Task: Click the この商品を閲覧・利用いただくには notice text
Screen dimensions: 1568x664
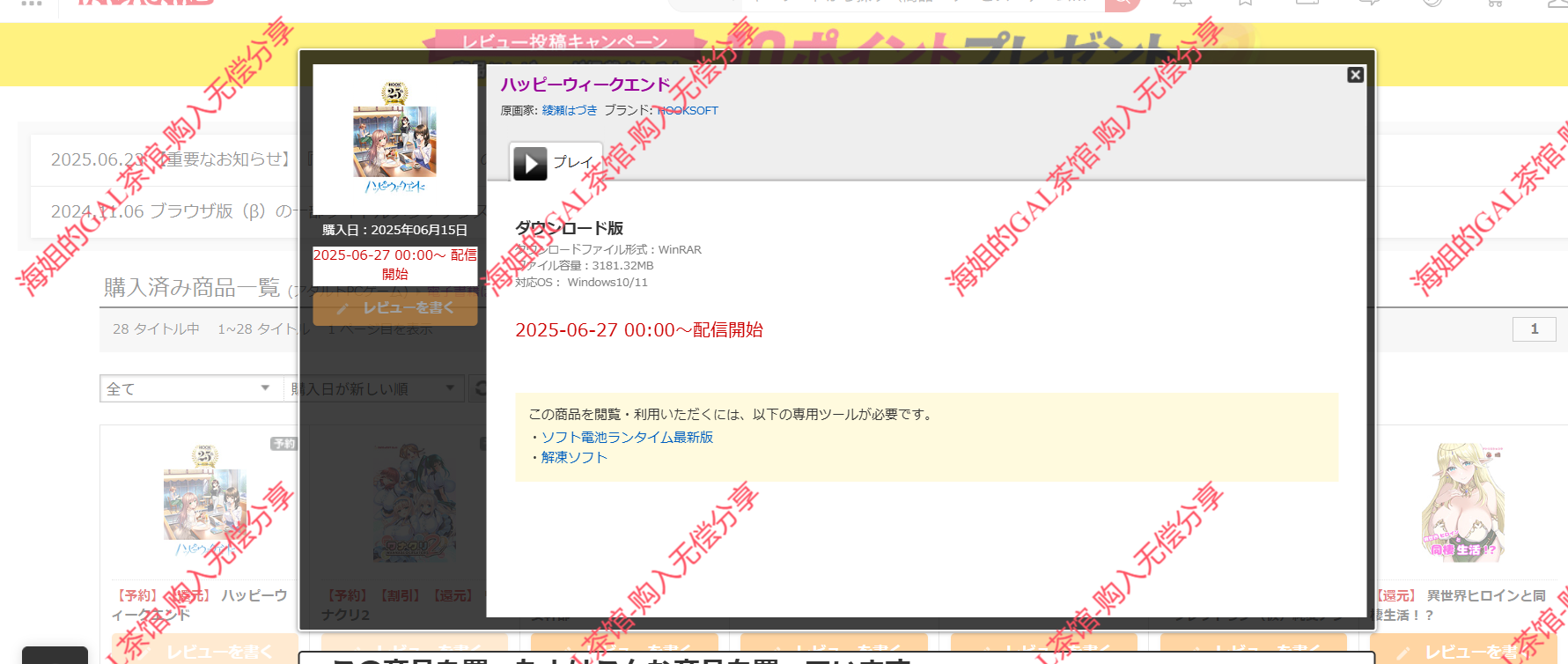Action: pyautogui.click(x=730, y=414)
